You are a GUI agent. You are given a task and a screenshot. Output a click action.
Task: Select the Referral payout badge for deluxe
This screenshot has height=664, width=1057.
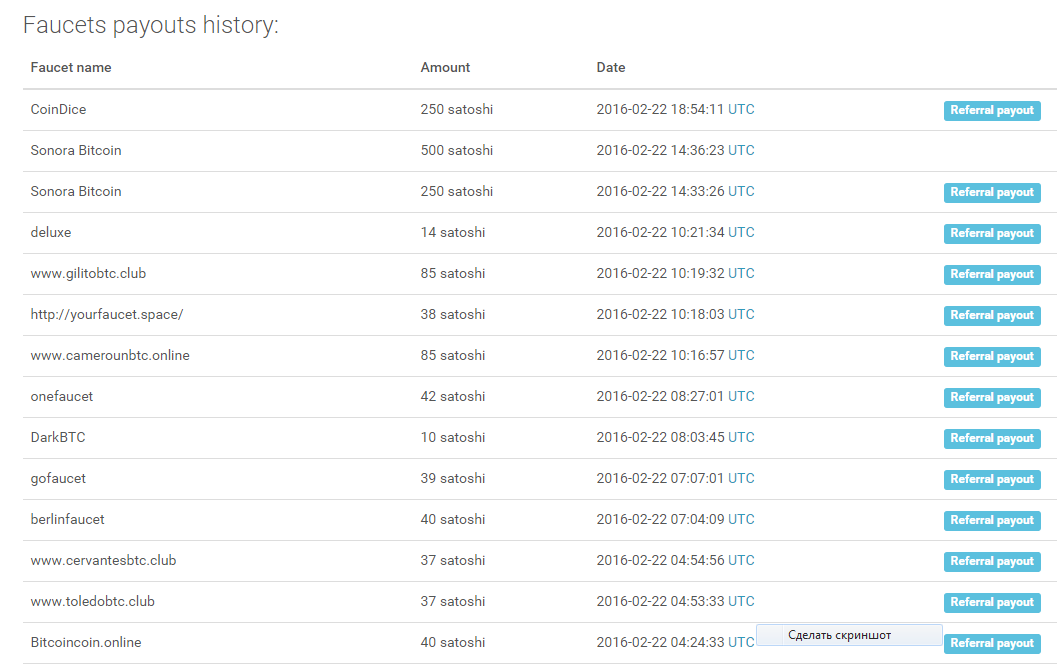click(992, 233)
